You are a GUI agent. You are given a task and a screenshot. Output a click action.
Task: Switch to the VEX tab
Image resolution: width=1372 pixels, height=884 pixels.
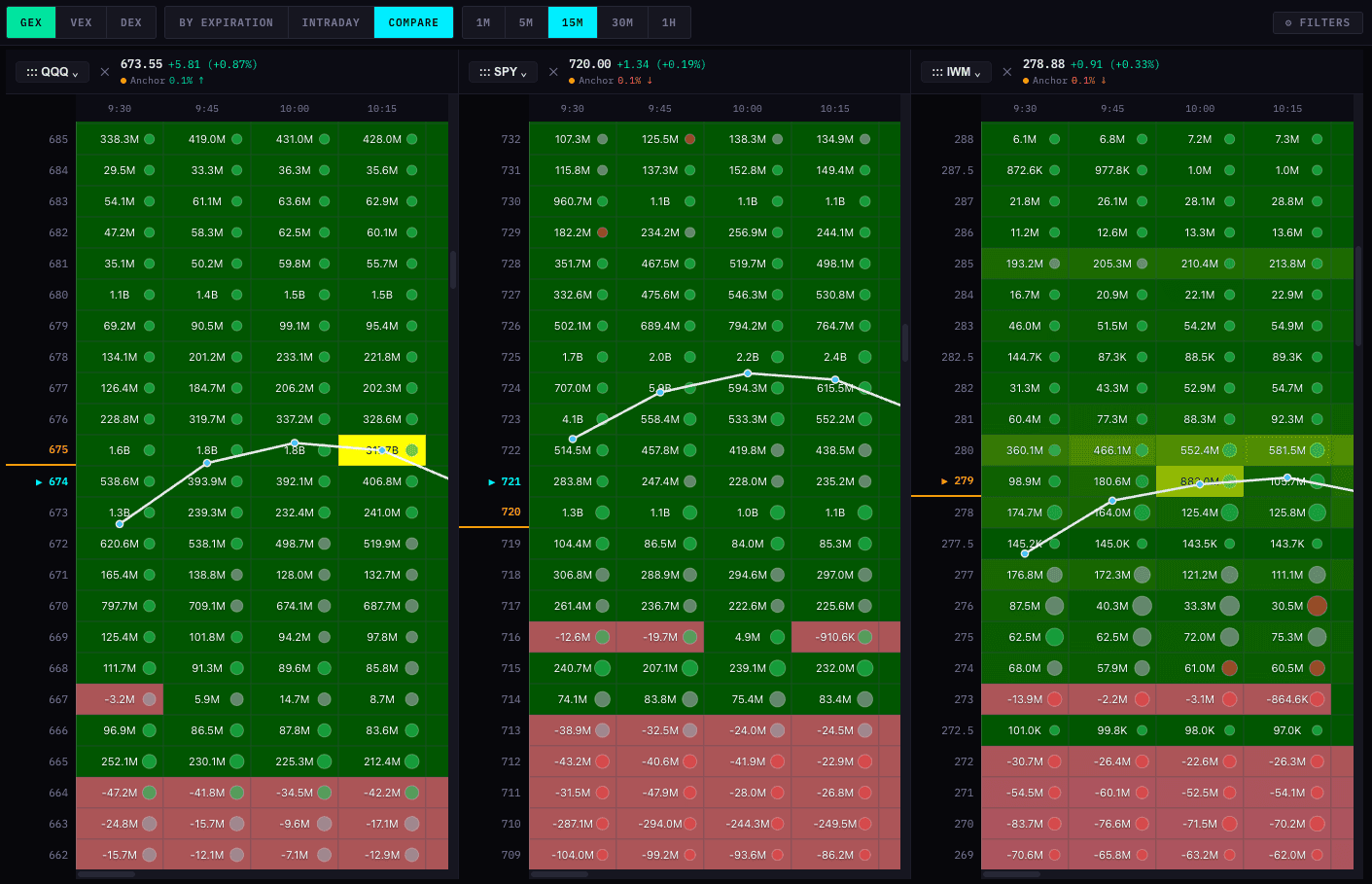(82, 22)
